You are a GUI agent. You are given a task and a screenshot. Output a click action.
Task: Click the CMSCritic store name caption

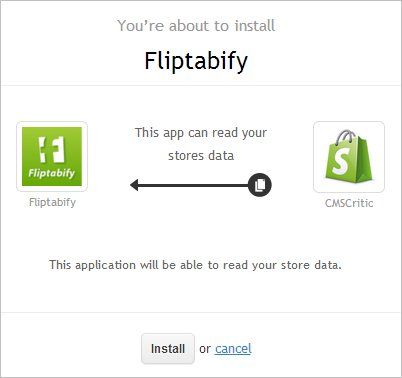coord(349,203)
